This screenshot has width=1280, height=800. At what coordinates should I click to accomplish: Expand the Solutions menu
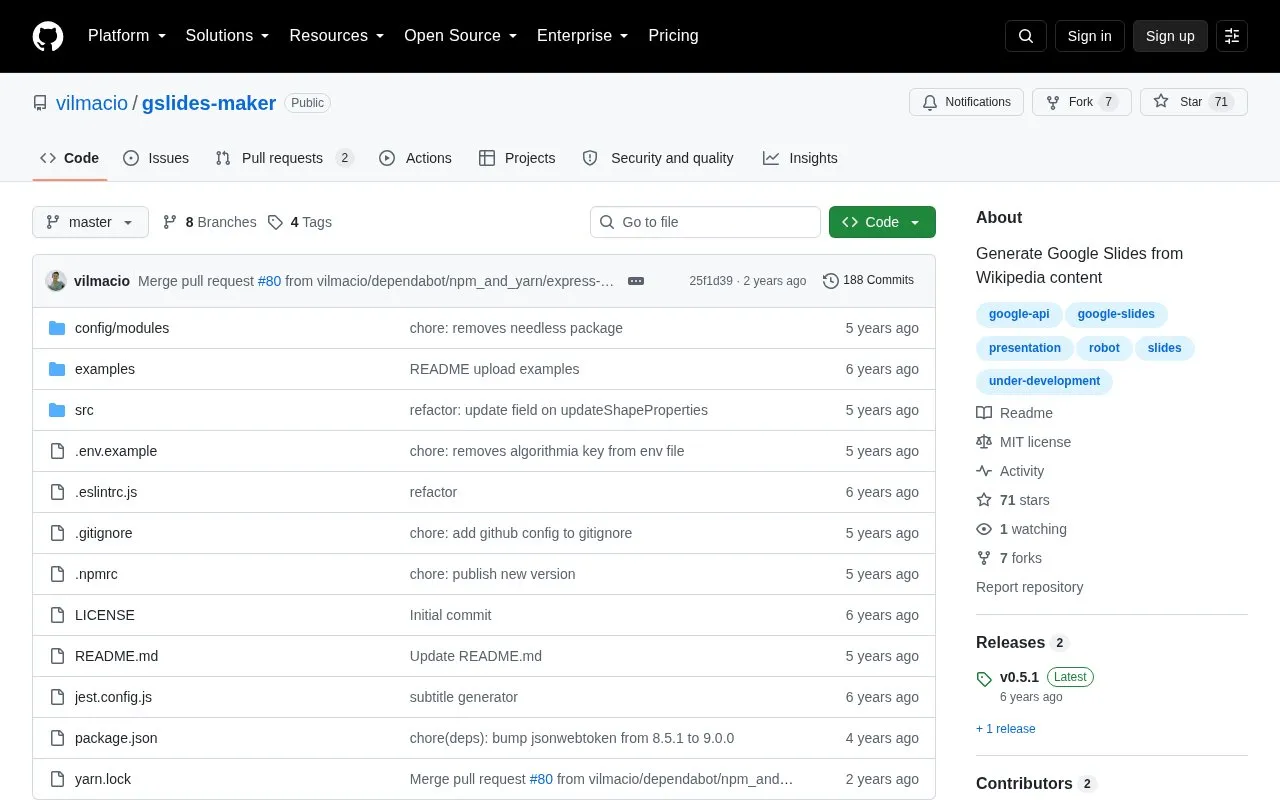[x=228, y=36]
